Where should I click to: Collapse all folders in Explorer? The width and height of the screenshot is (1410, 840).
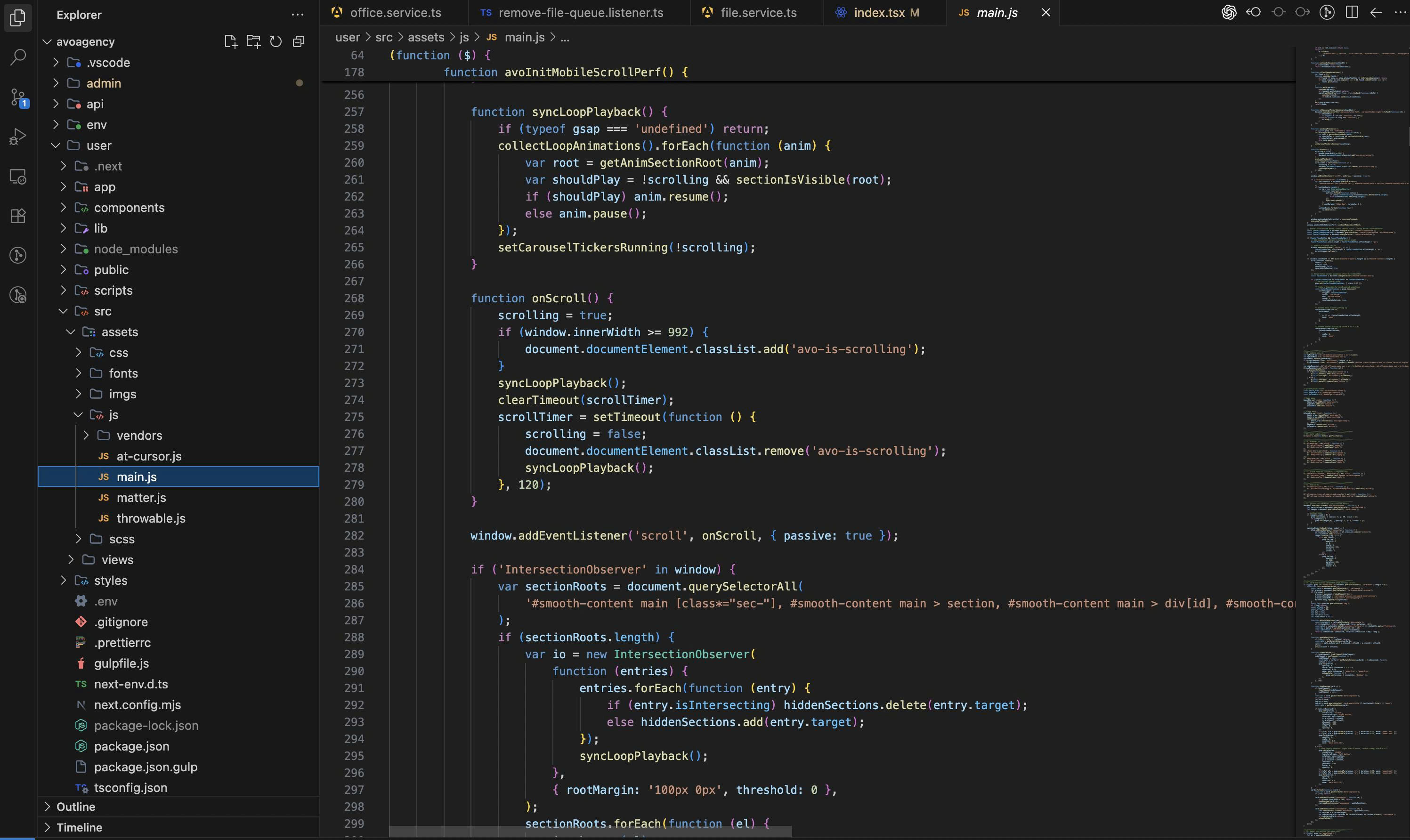click(x=298, y=41)
